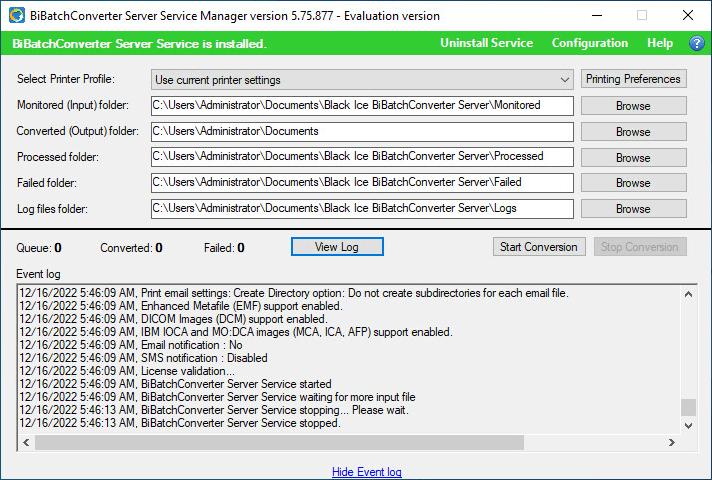Select the 'Enhanced Metafile (EMF) support enabled' line
This screenshot has height=480, width=712.
click(x=181, y=306)
